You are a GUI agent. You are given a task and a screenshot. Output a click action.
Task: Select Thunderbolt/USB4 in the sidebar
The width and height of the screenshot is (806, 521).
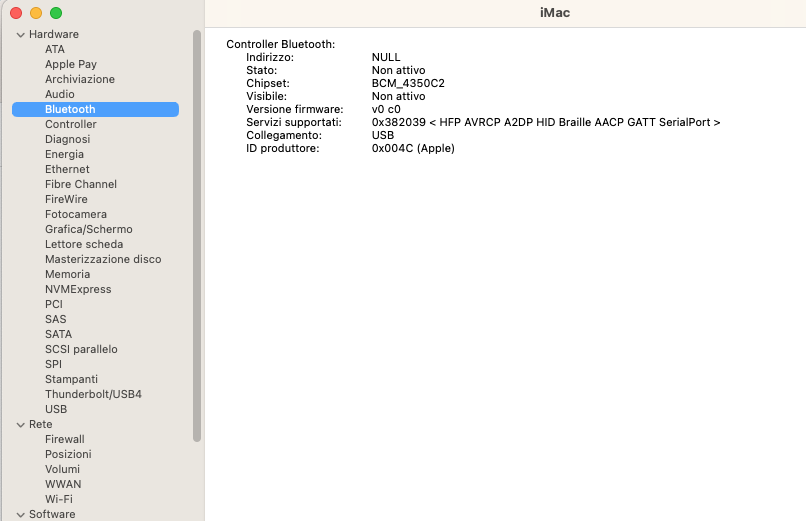93,394
